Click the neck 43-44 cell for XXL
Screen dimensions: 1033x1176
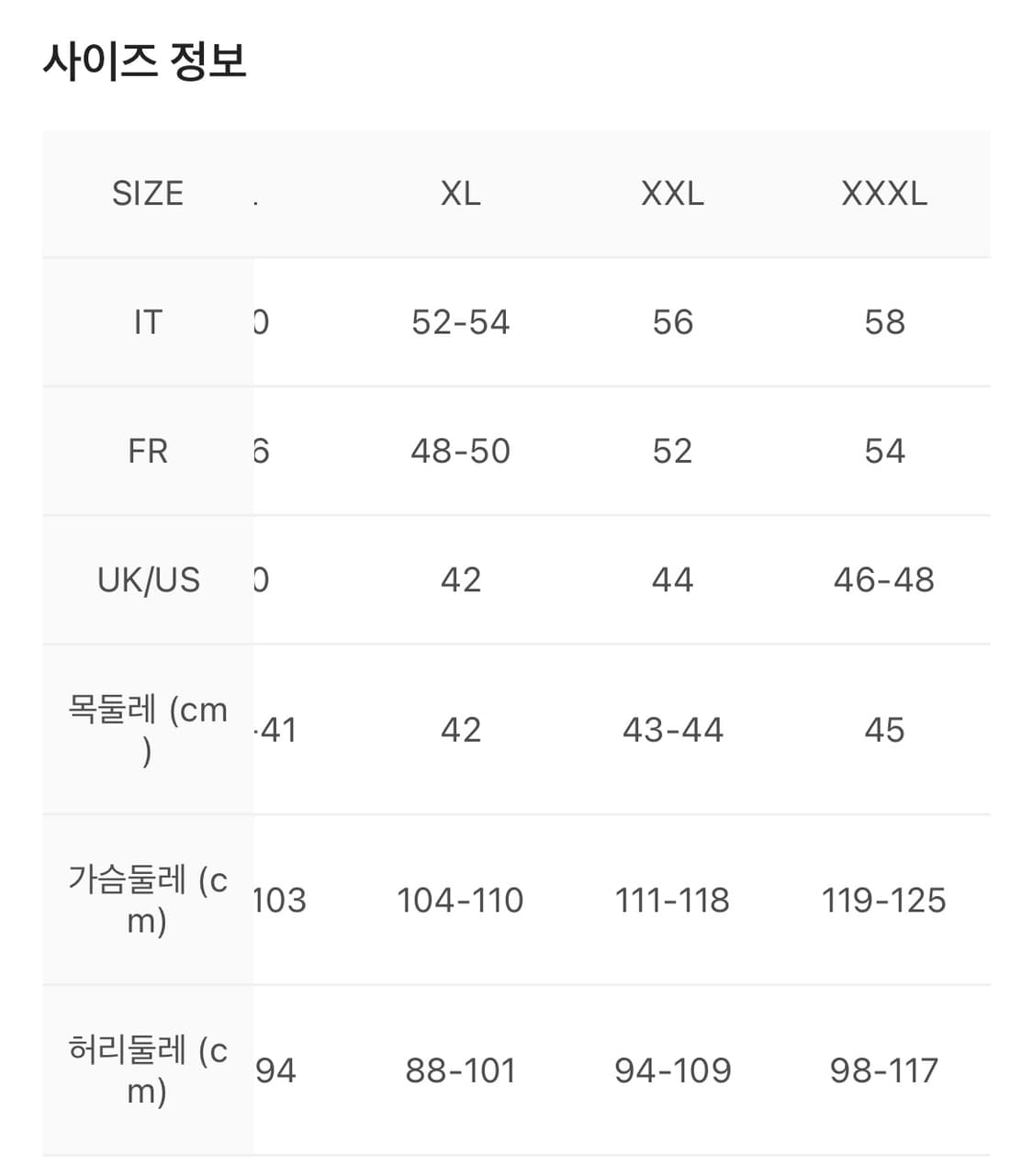[672, 730]
